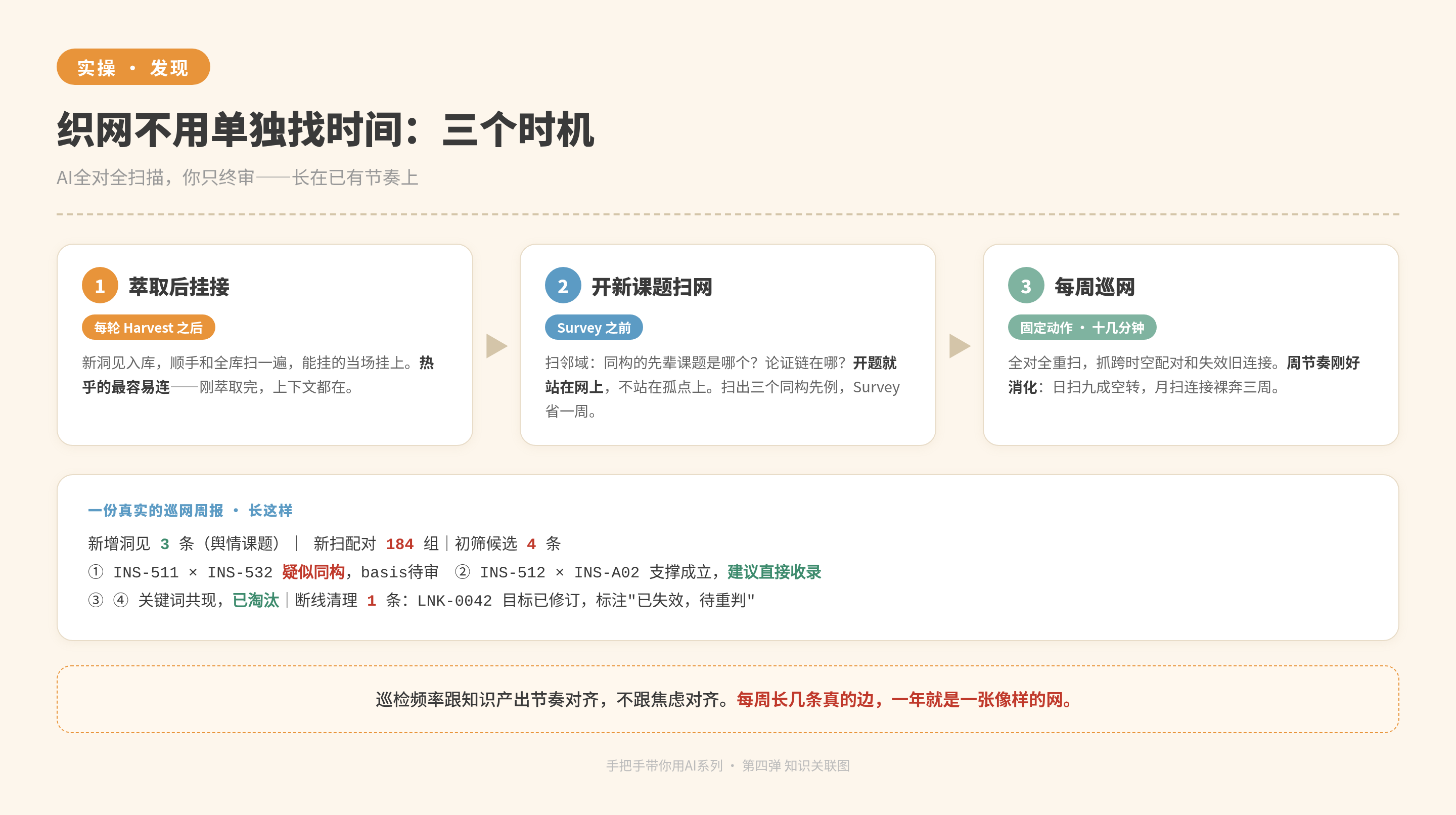Click the card heading 开新课题扫网
The width and height of the screenshot is (1456, 815).
652,287
